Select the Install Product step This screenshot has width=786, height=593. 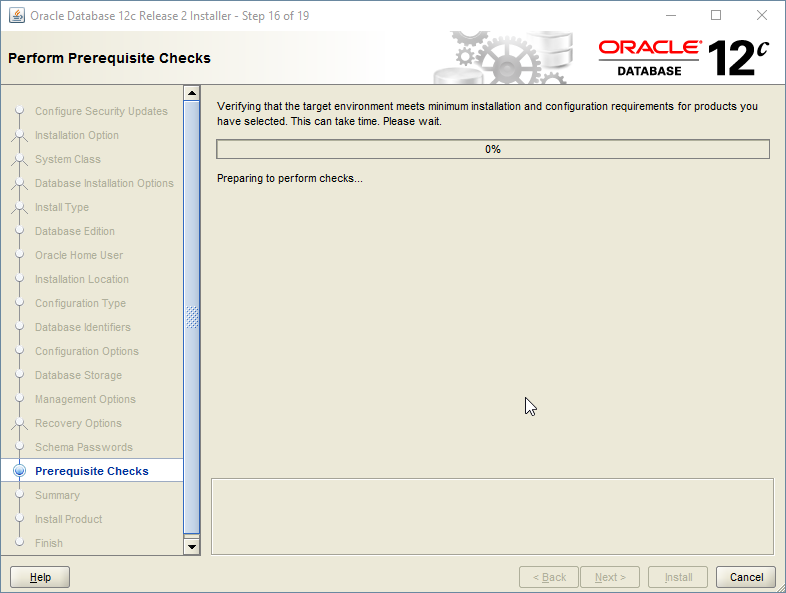point(69,519)
